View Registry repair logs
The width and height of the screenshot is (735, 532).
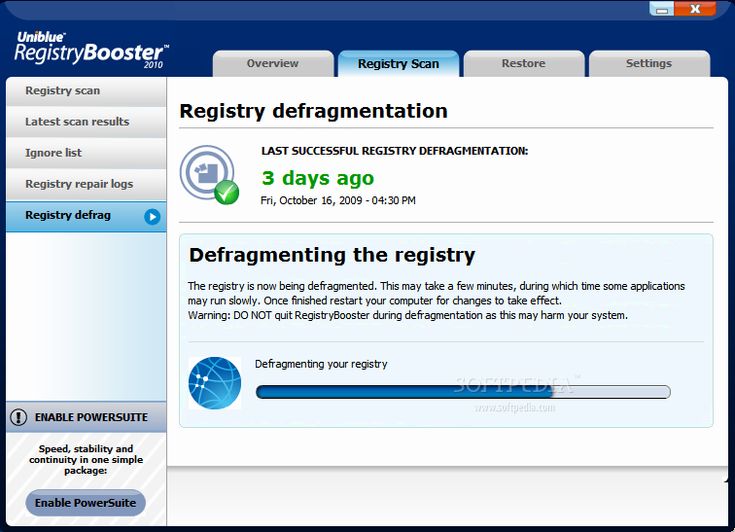tap(86, 184)
